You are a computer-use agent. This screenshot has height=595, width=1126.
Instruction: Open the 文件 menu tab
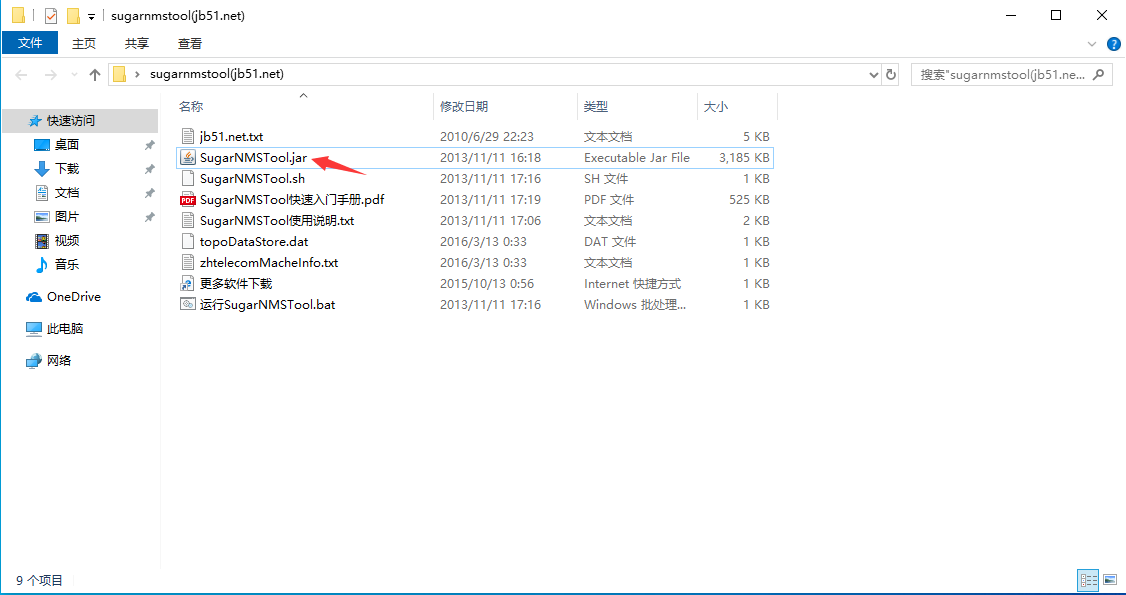click(30, 43)
